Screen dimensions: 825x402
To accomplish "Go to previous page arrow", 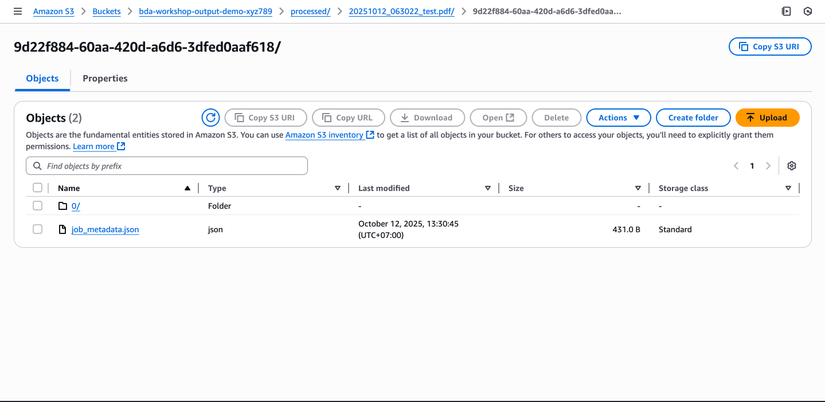I will (736, 166).
